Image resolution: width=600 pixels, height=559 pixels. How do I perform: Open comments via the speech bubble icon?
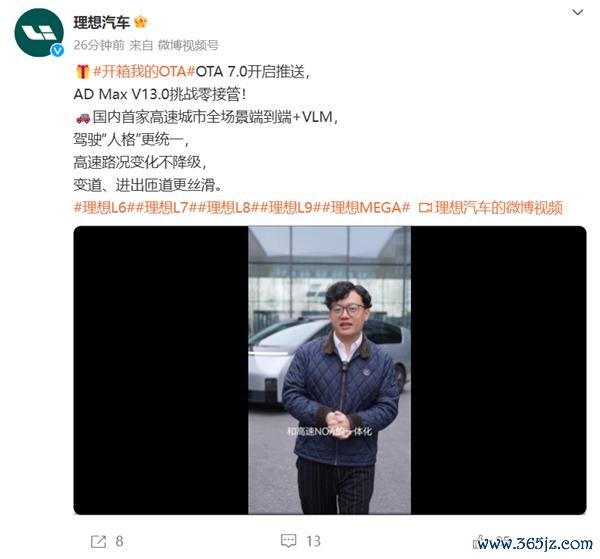tap(288, 541)
